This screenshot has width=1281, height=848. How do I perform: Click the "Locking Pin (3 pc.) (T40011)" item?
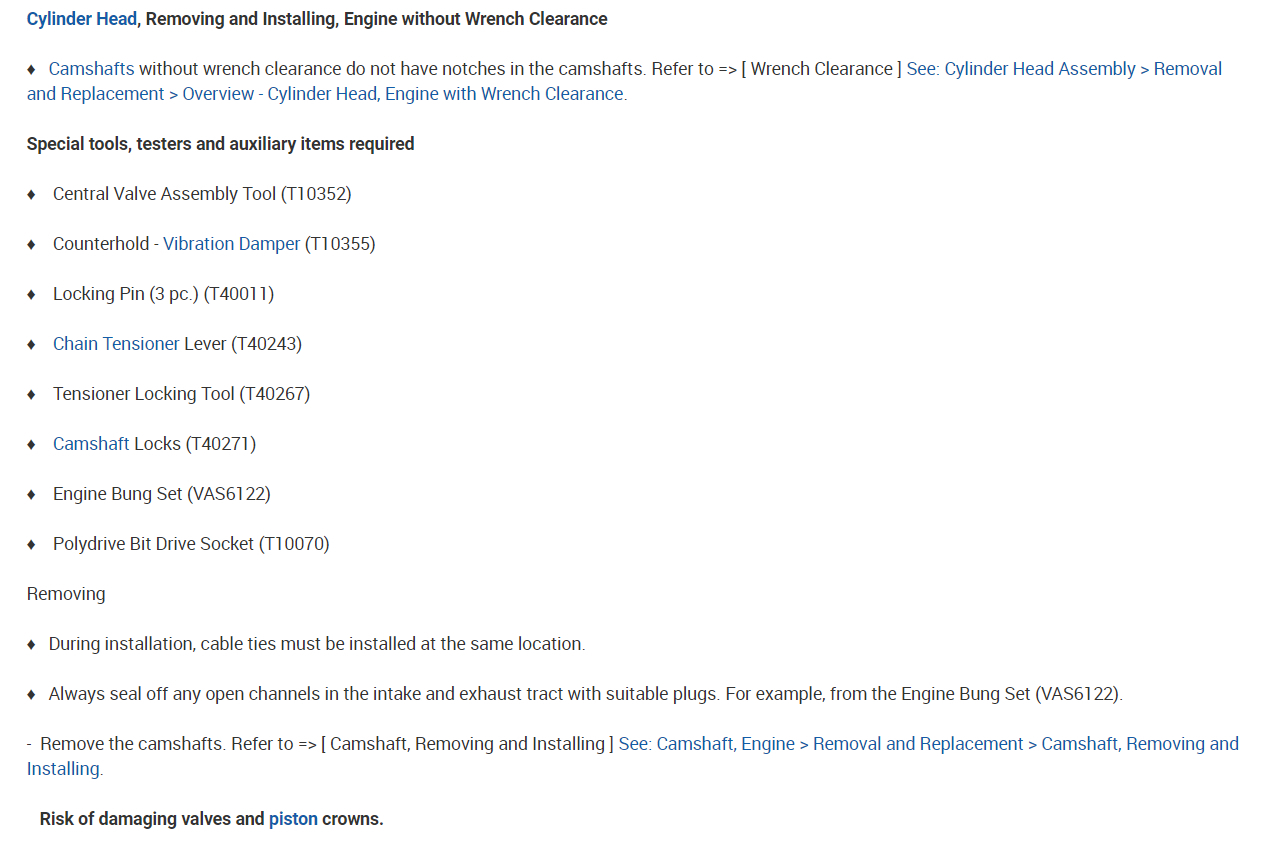(x=163, y=294)
